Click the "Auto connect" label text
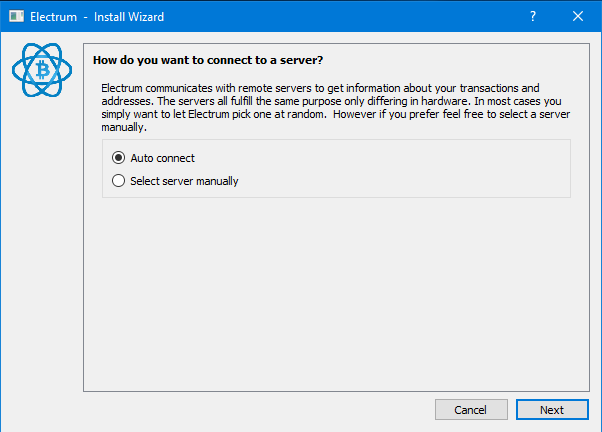This screenshot has width=602, height=432. click(162, 158)
